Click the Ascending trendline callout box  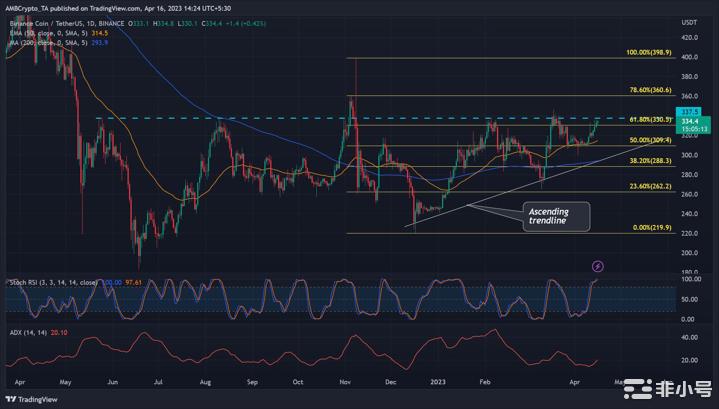click(x=555, y=216)
